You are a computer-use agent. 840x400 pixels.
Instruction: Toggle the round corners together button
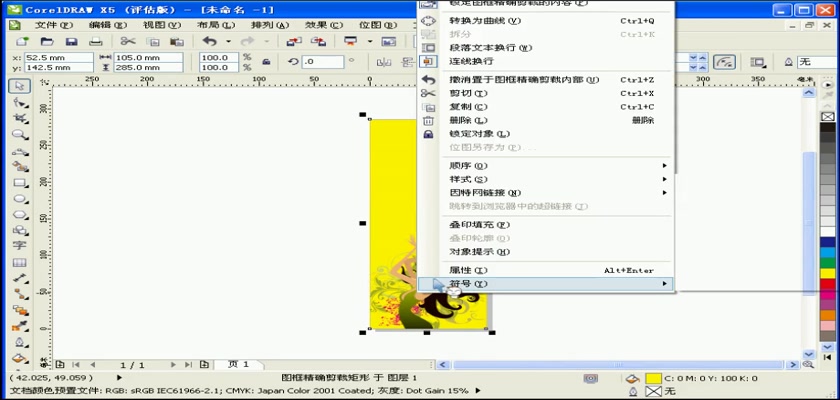pyautogui.click(x=725, y=62)
